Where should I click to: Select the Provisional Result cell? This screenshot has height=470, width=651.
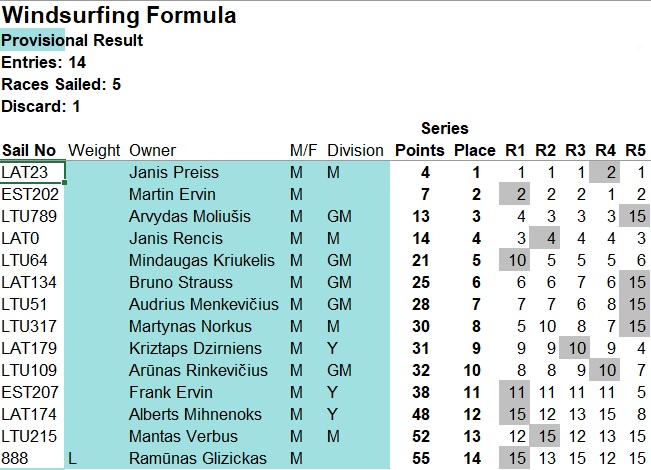coord(72,40)
